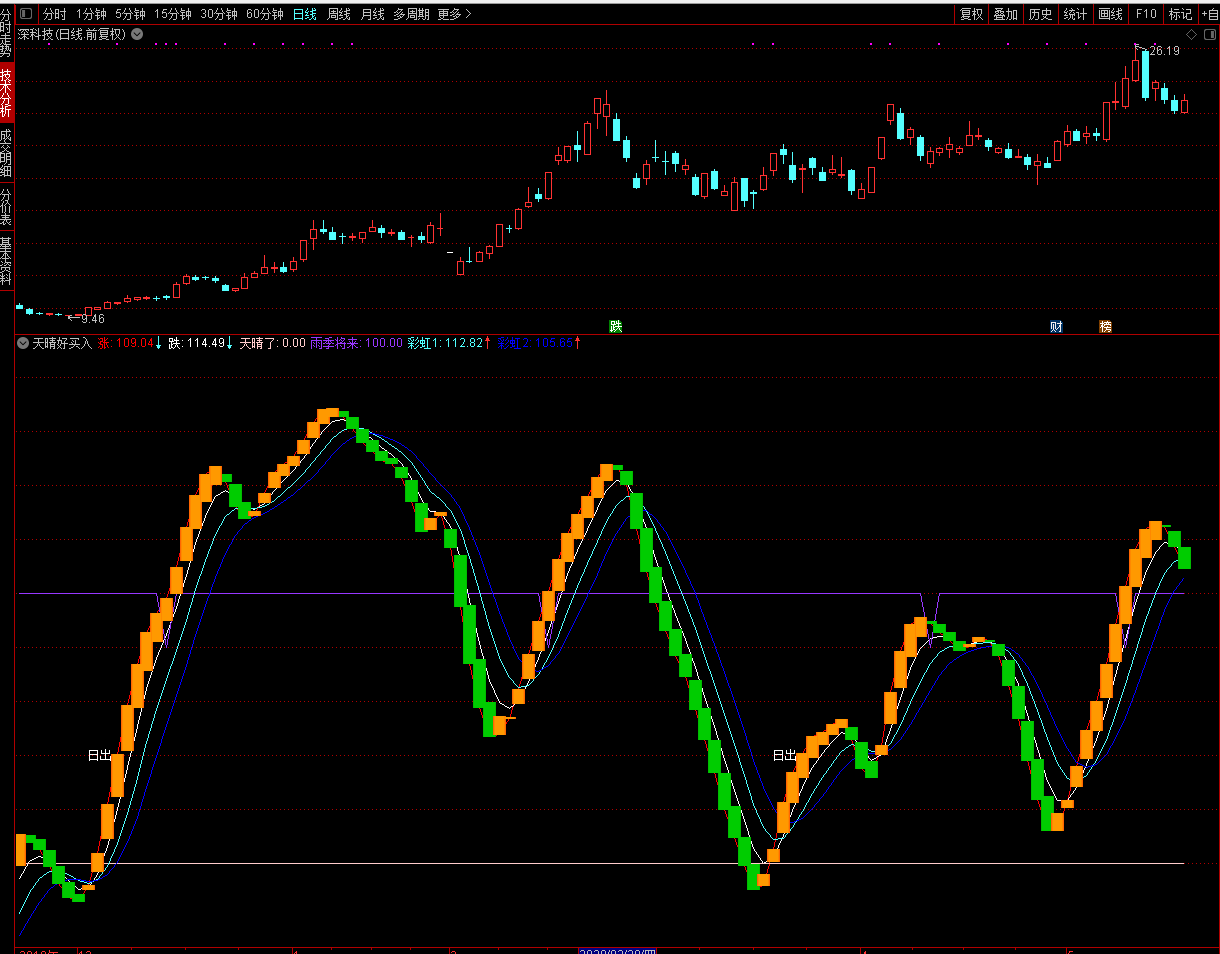Expand the 更多 periods menu

point(454,14)
